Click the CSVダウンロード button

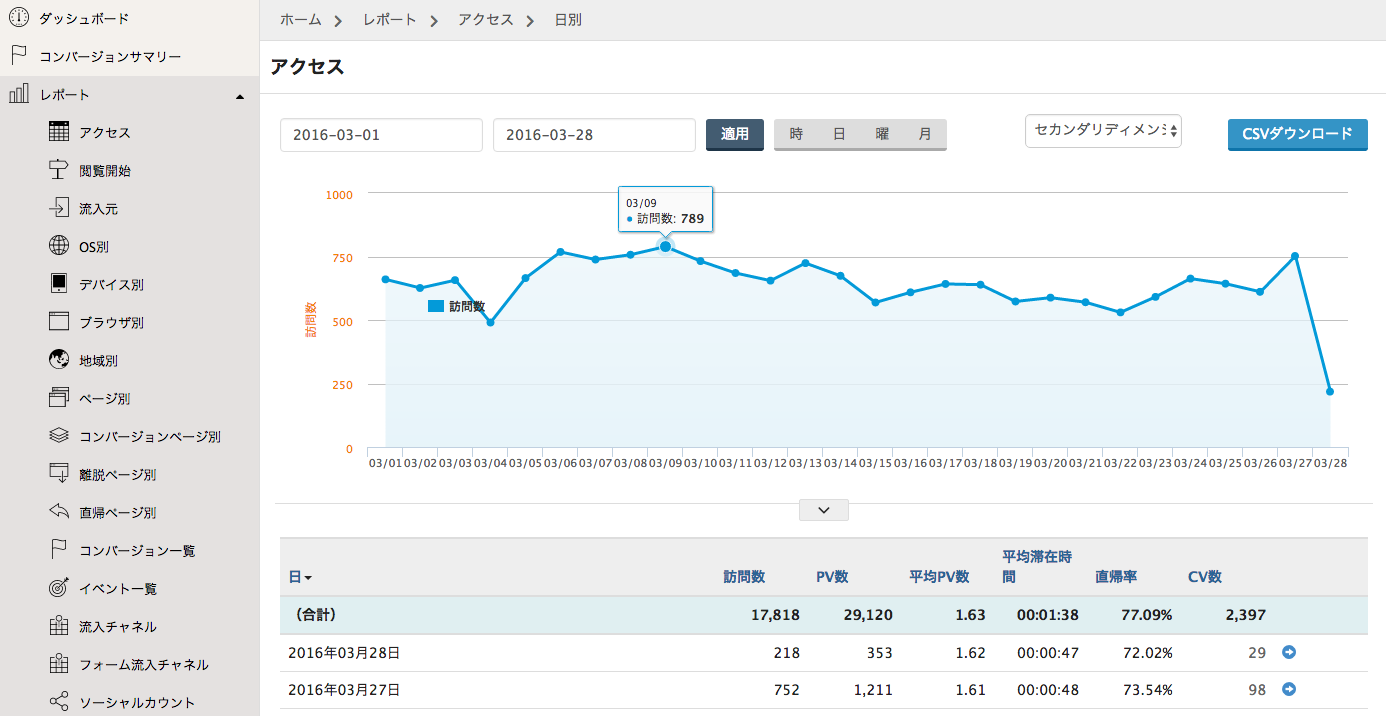[x=1297, y=134]
